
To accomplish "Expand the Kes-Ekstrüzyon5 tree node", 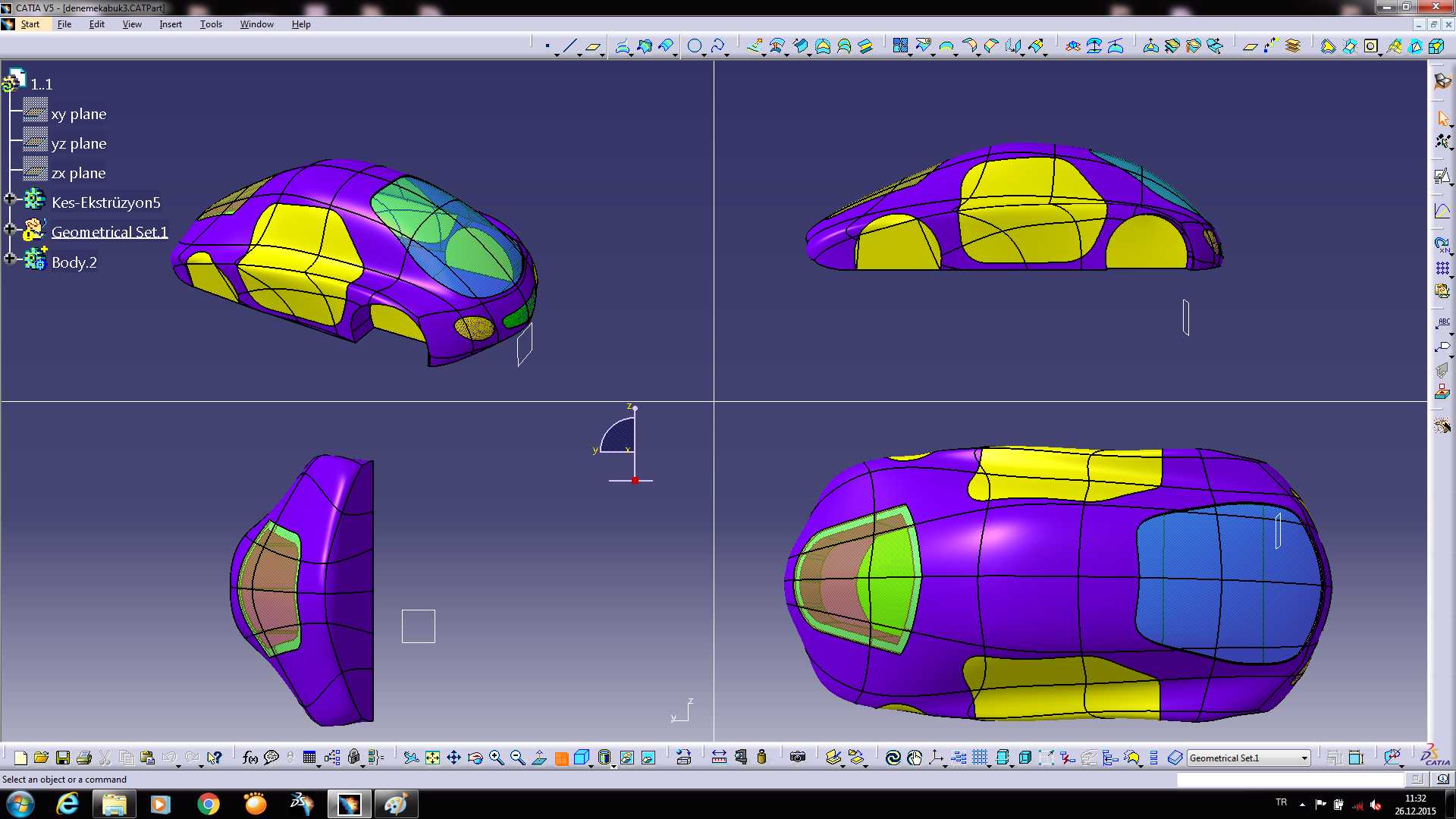I will tap(10, 199).
